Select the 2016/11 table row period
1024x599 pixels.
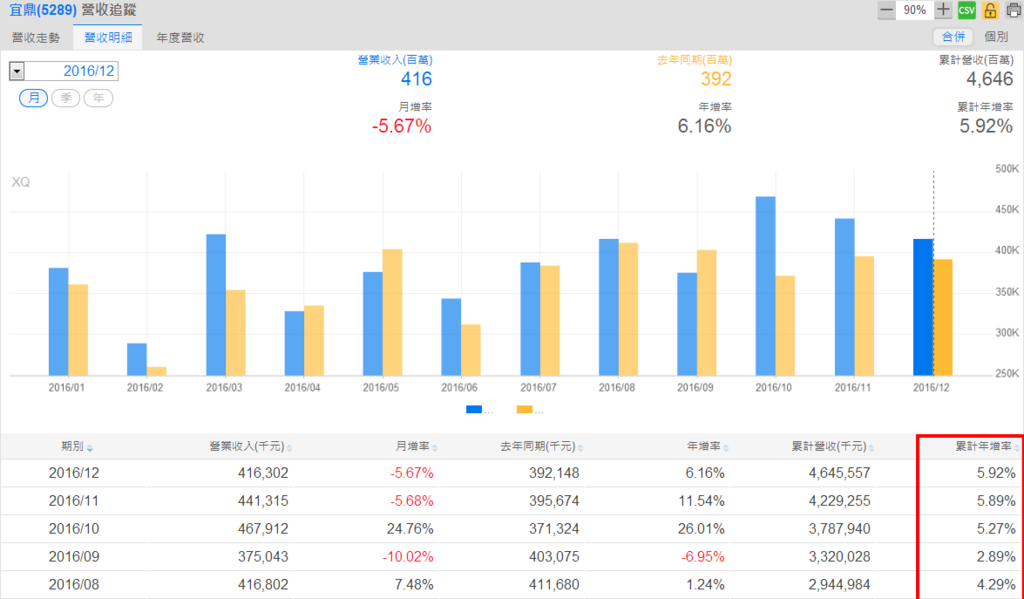[x=74, y=501]
